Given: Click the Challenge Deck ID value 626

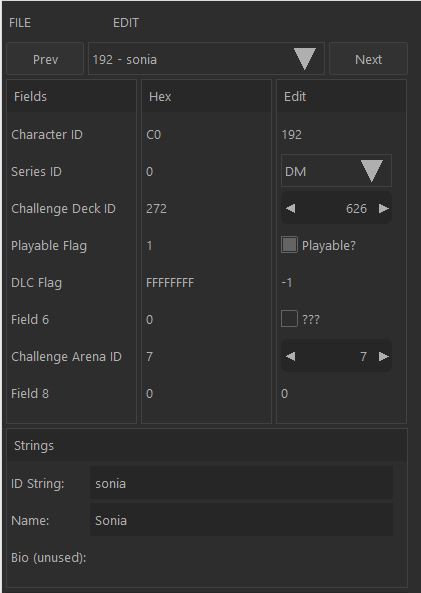Looking at the screenshot, I should pyautogui.click(x=356, y=208).
